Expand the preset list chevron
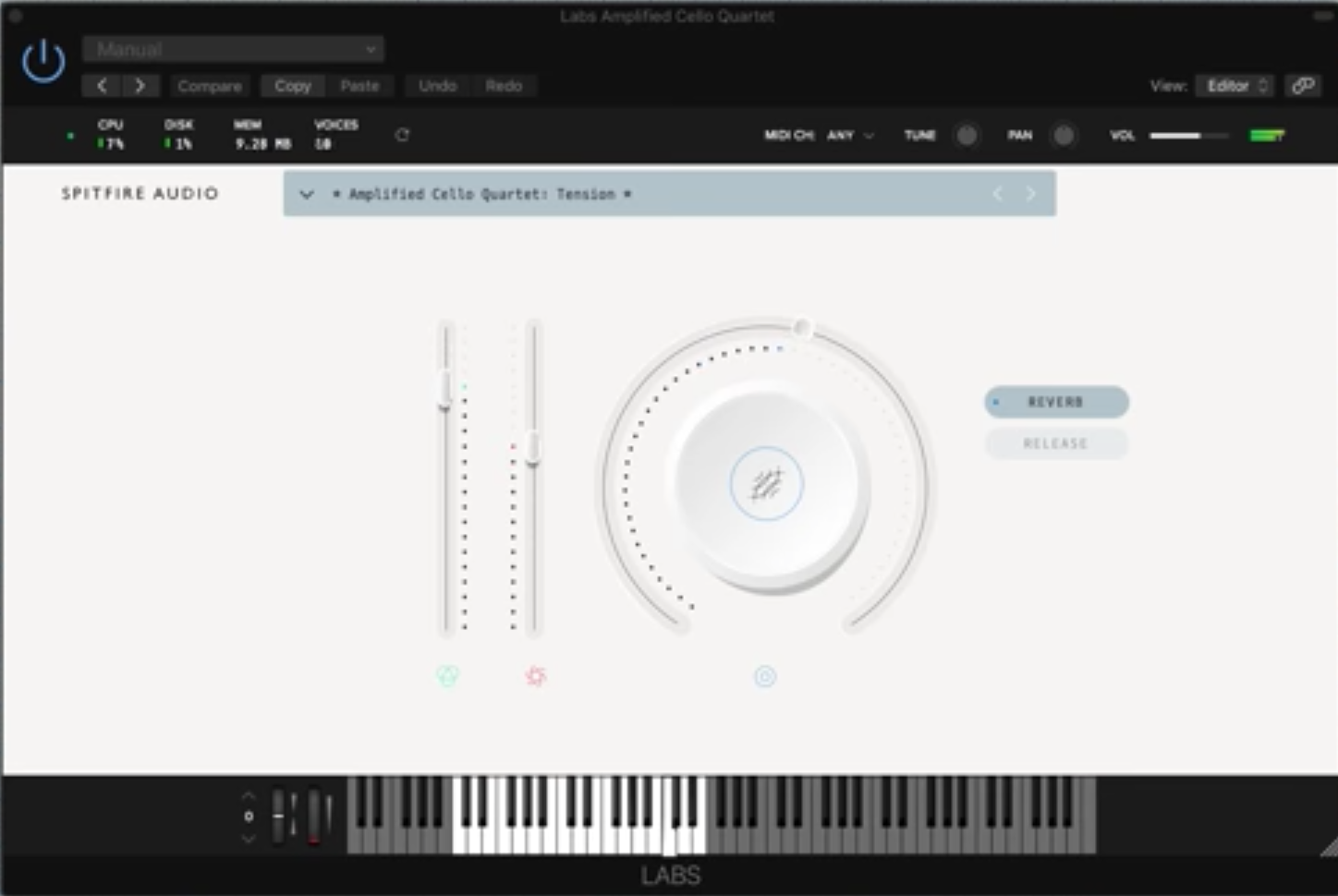 click(307, 194)
